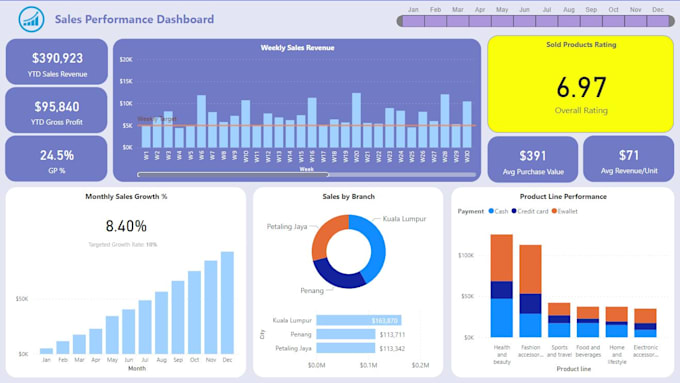The image size is (680, 383).
Task: Click the Petaling Jaya horizontal bar
Action: pos(346,348)
